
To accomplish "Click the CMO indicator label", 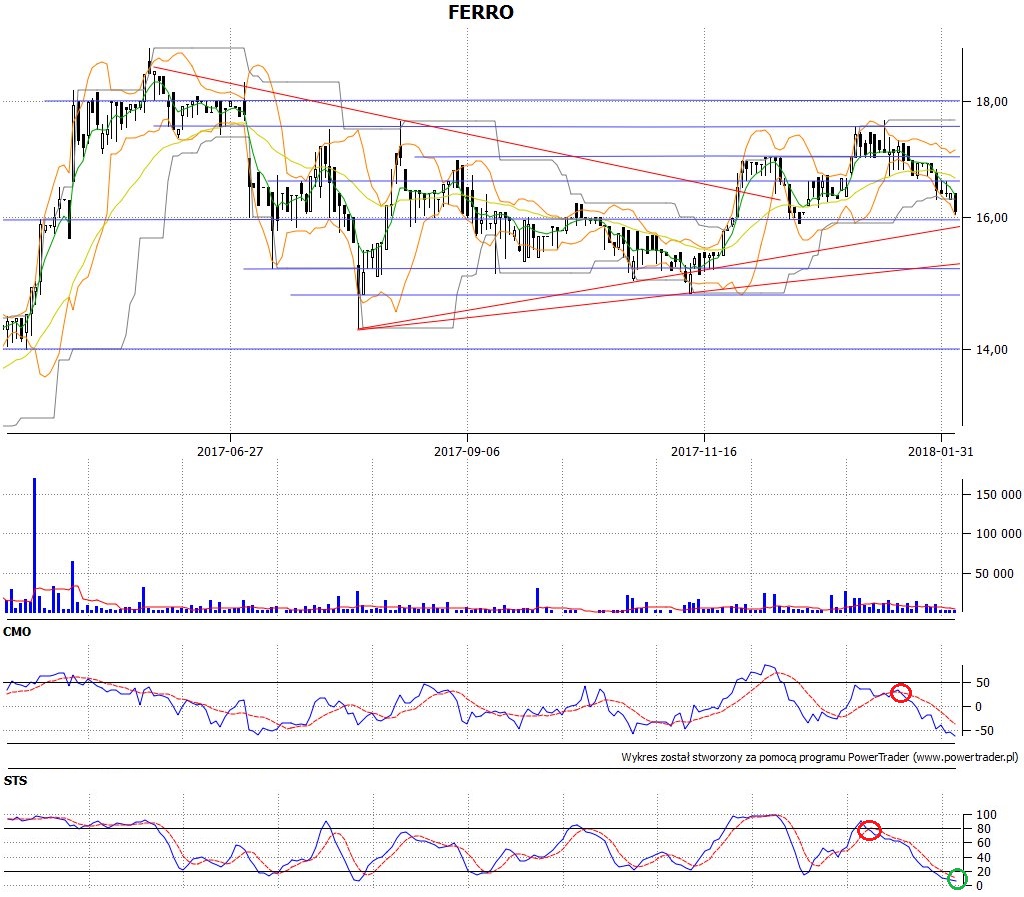I will pyautogui.click(x=17, y=632).
